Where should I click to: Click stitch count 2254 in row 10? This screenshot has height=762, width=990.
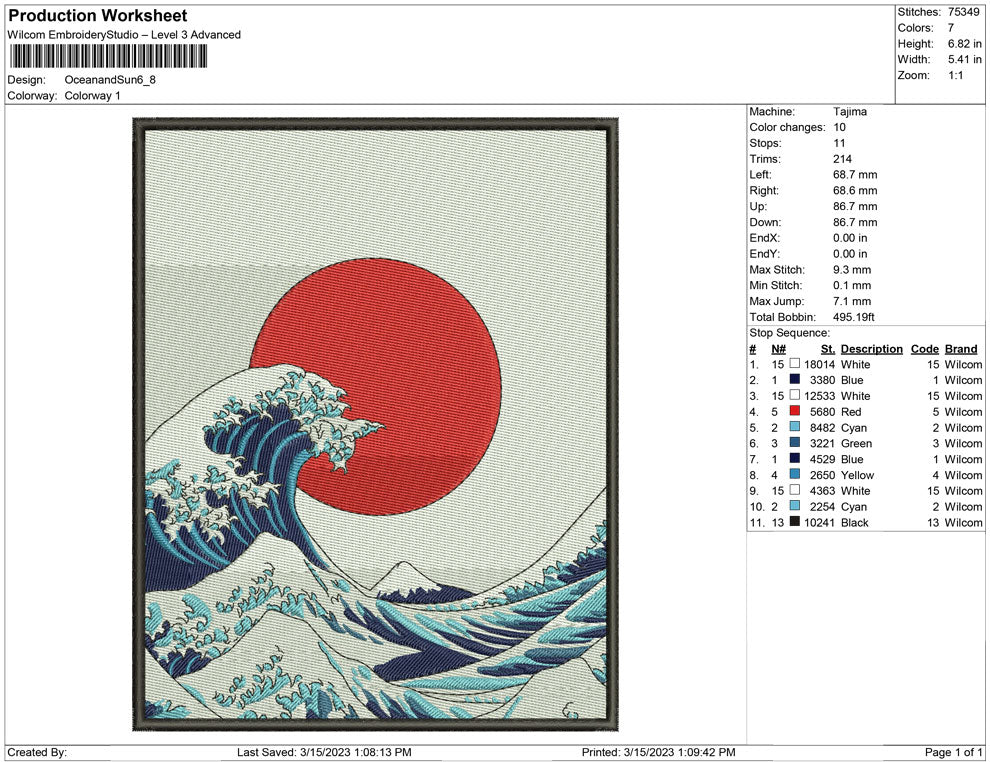[823, 506]
